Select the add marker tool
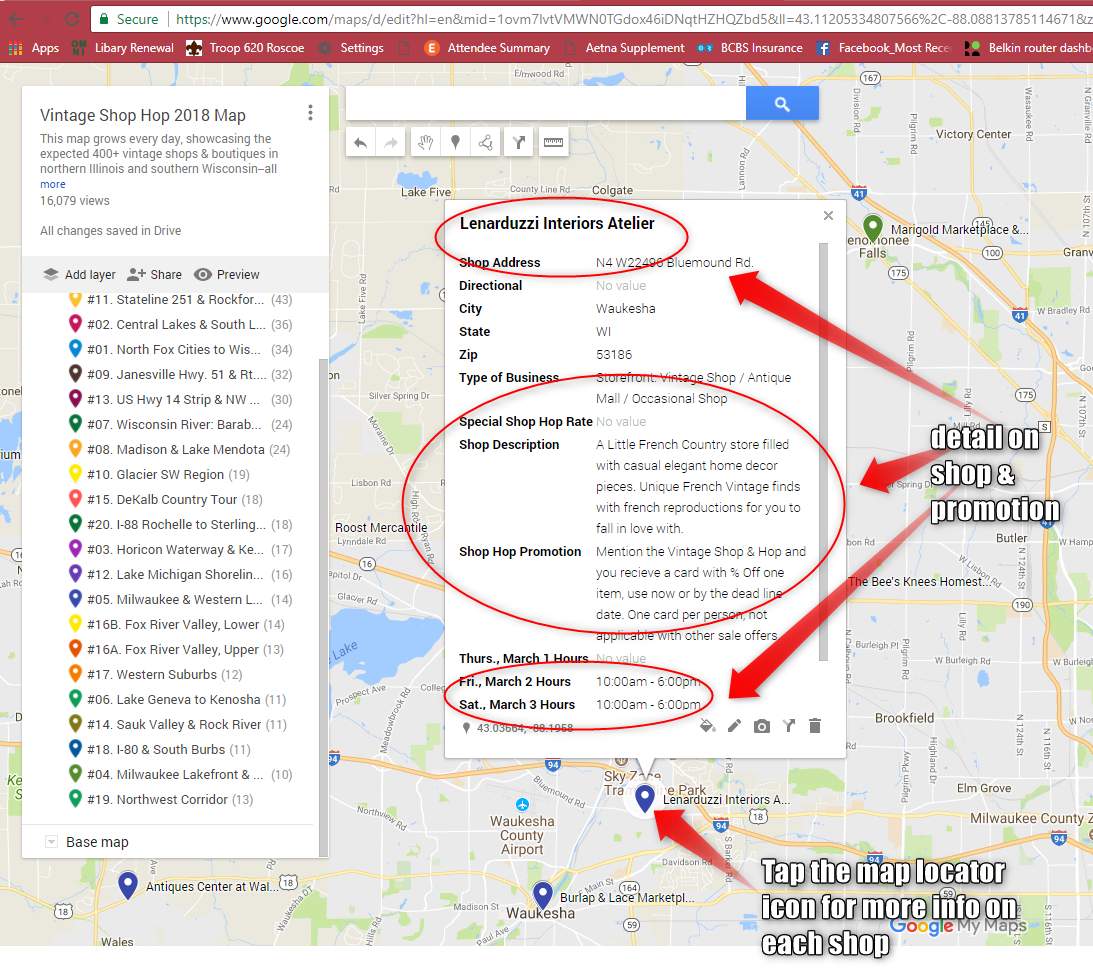The height and width of the screenshot is (978, 1093). [455, 143]
